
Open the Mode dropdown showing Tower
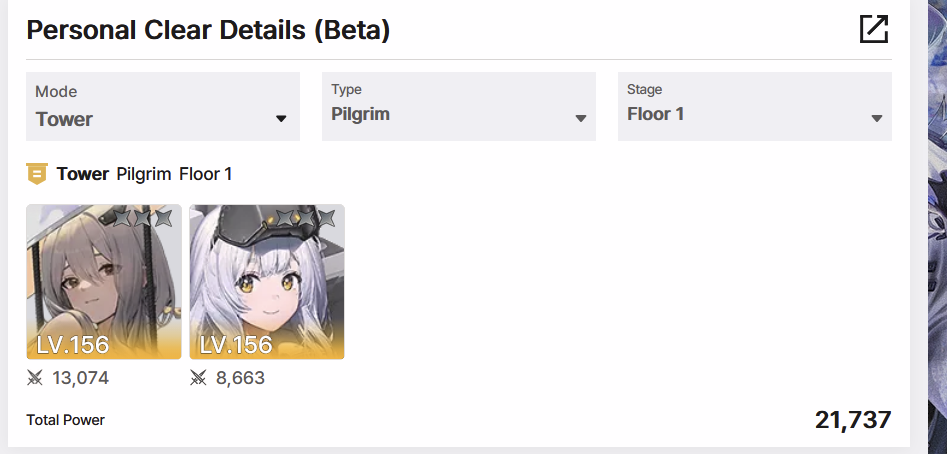point(163,107)
